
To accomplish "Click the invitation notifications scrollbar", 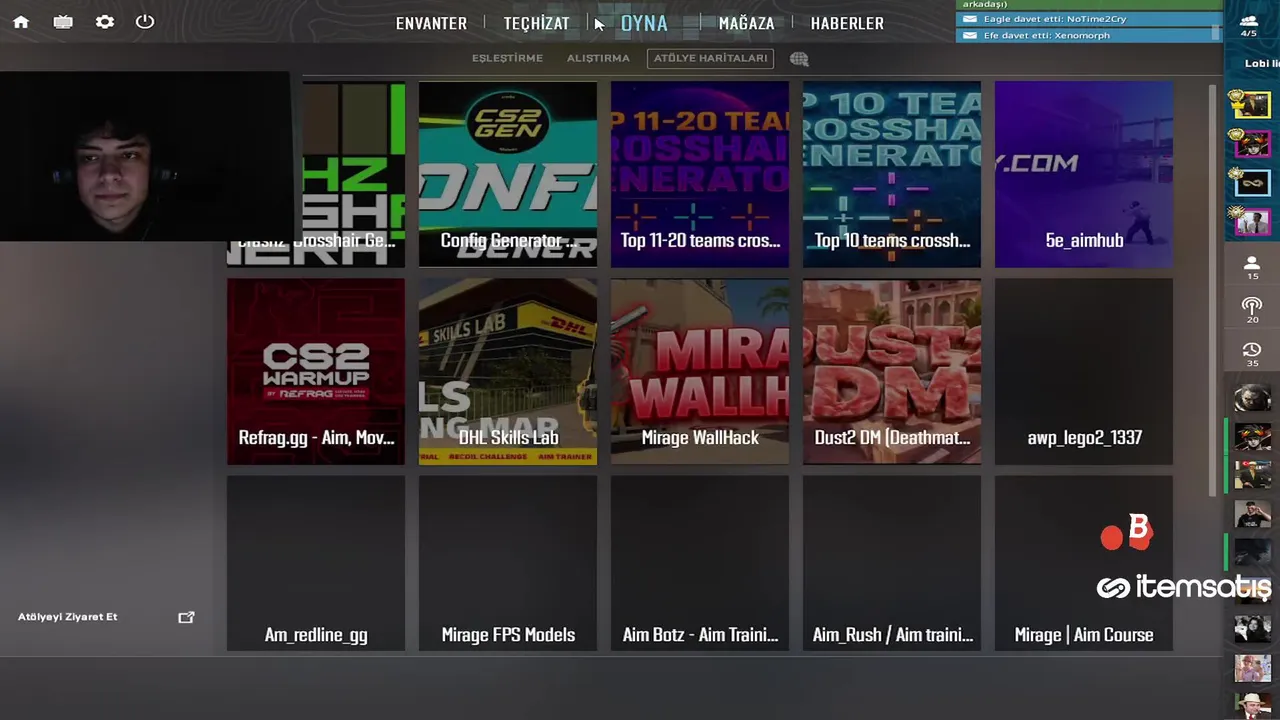I will coord(1217,33).
